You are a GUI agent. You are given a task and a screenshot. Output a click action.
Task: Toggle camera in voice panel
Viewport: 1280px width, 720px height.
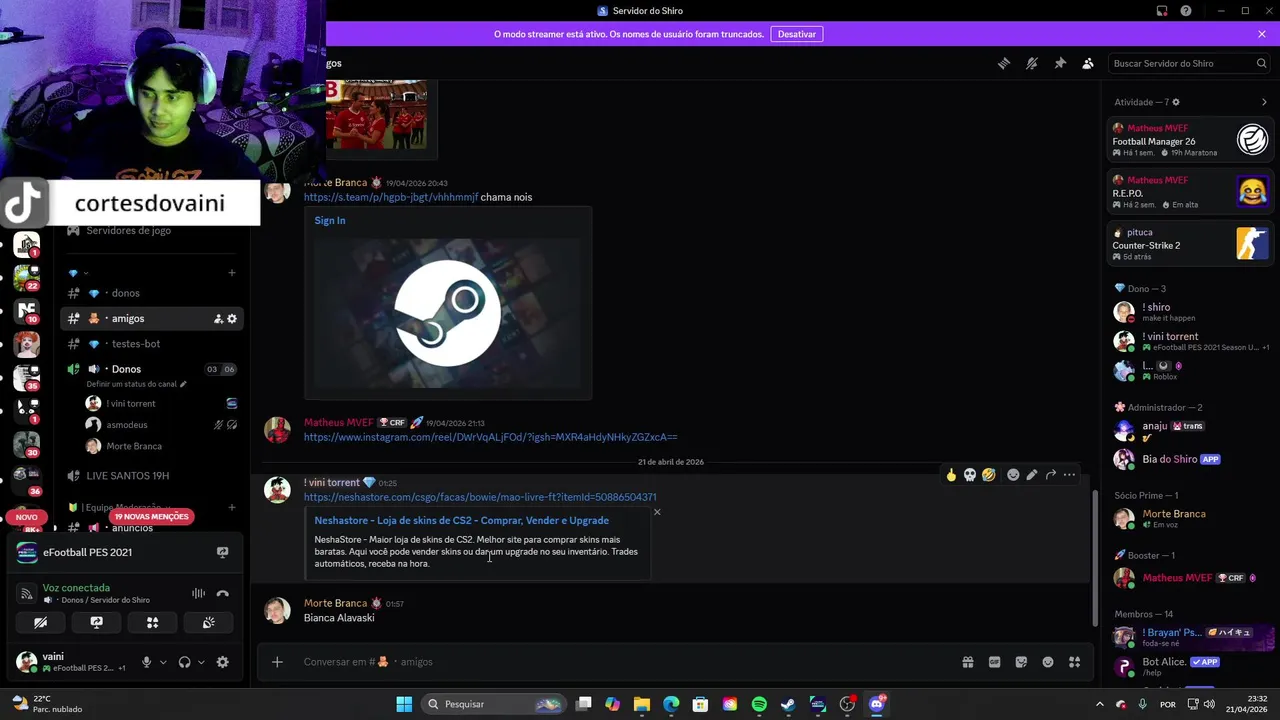[40, 622]
